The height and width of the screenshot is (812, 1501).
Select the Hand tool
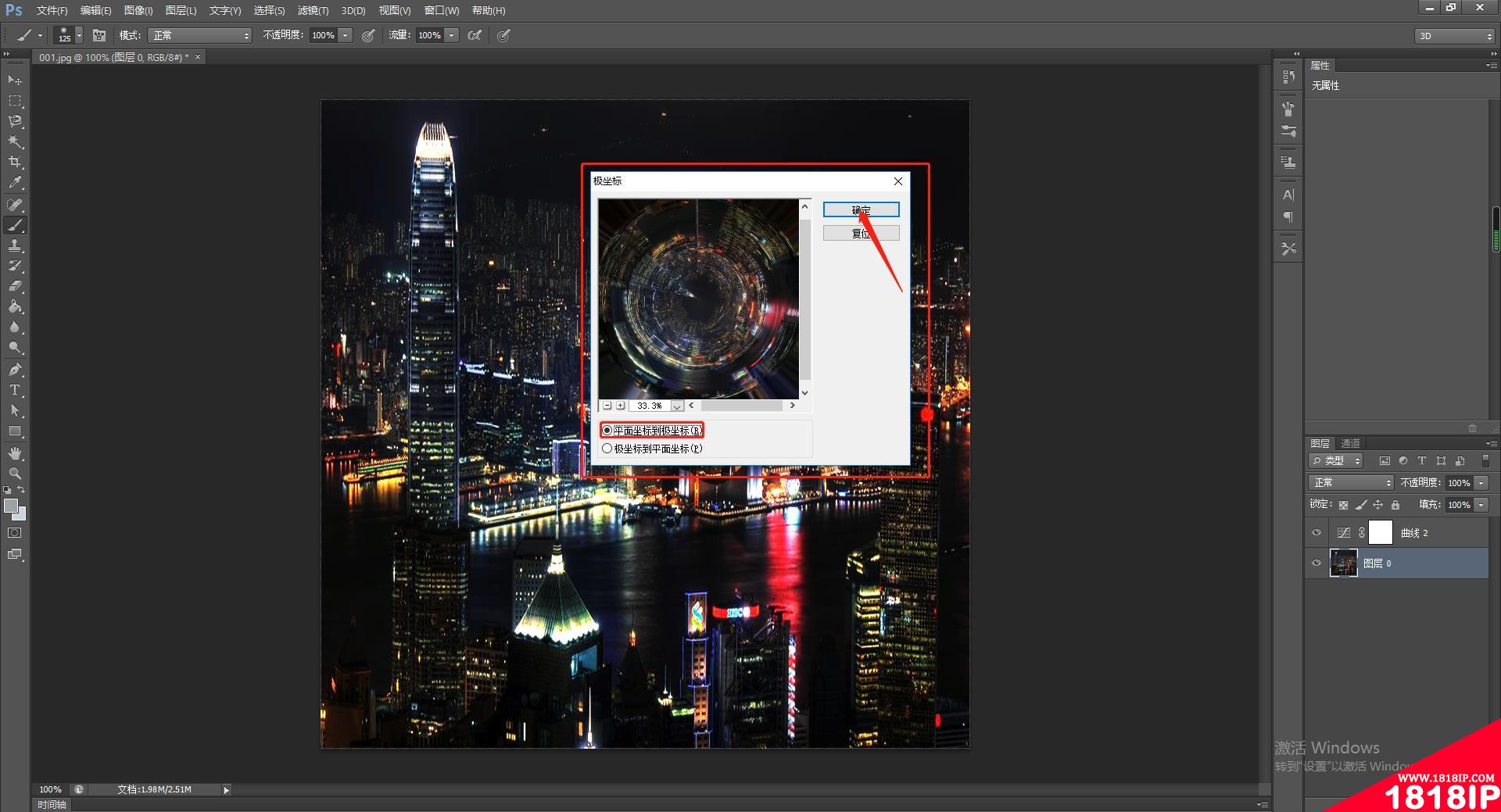tap(15, 453)
